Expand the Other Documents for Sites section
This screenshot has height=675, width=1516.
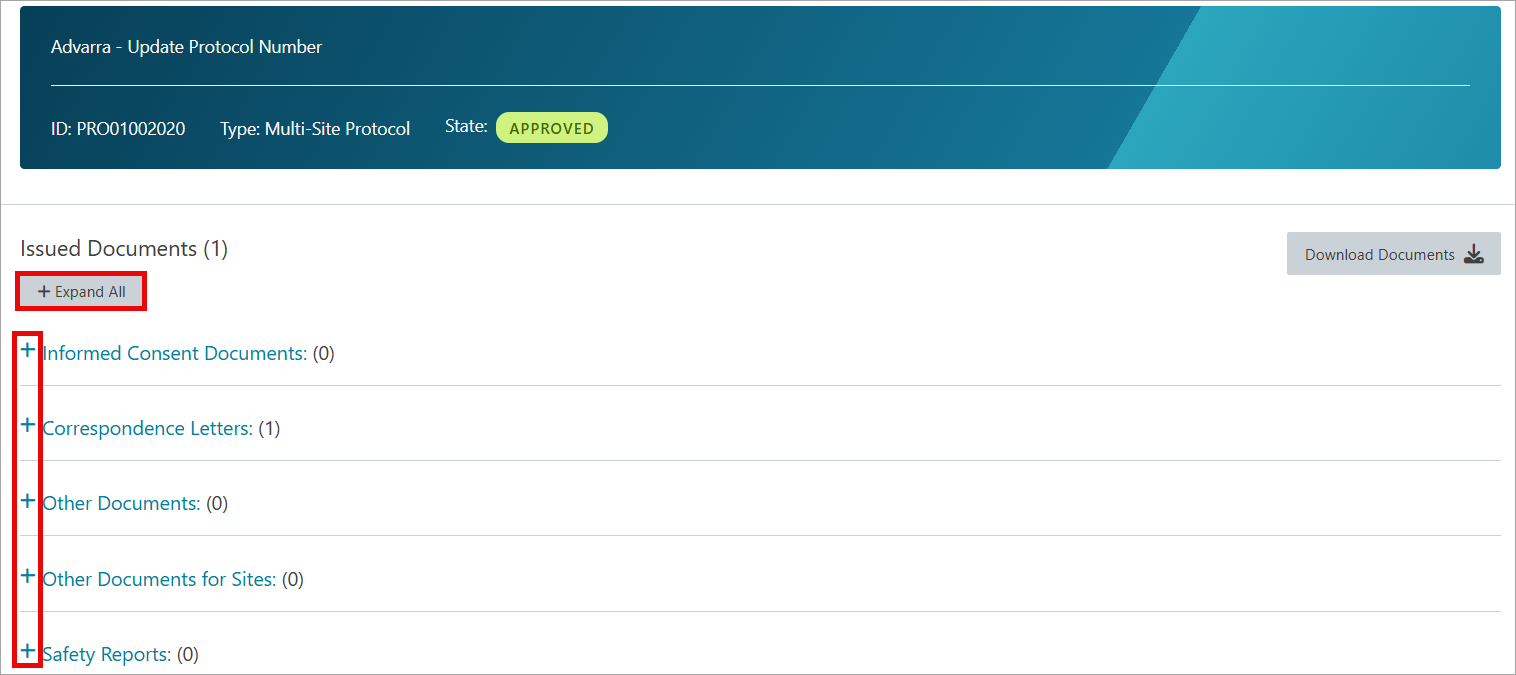tap(28, 576)
